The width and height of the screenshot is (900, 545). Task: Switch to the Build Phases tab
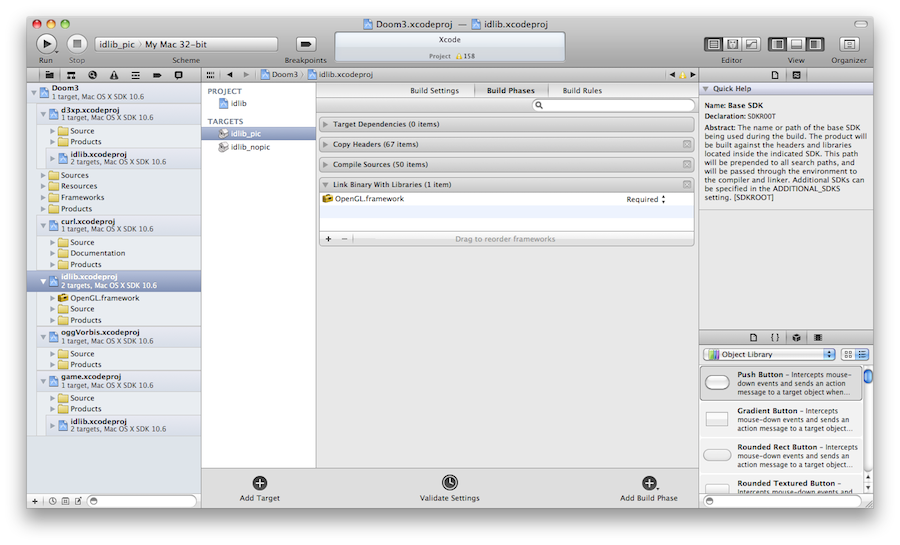point(511,91)
